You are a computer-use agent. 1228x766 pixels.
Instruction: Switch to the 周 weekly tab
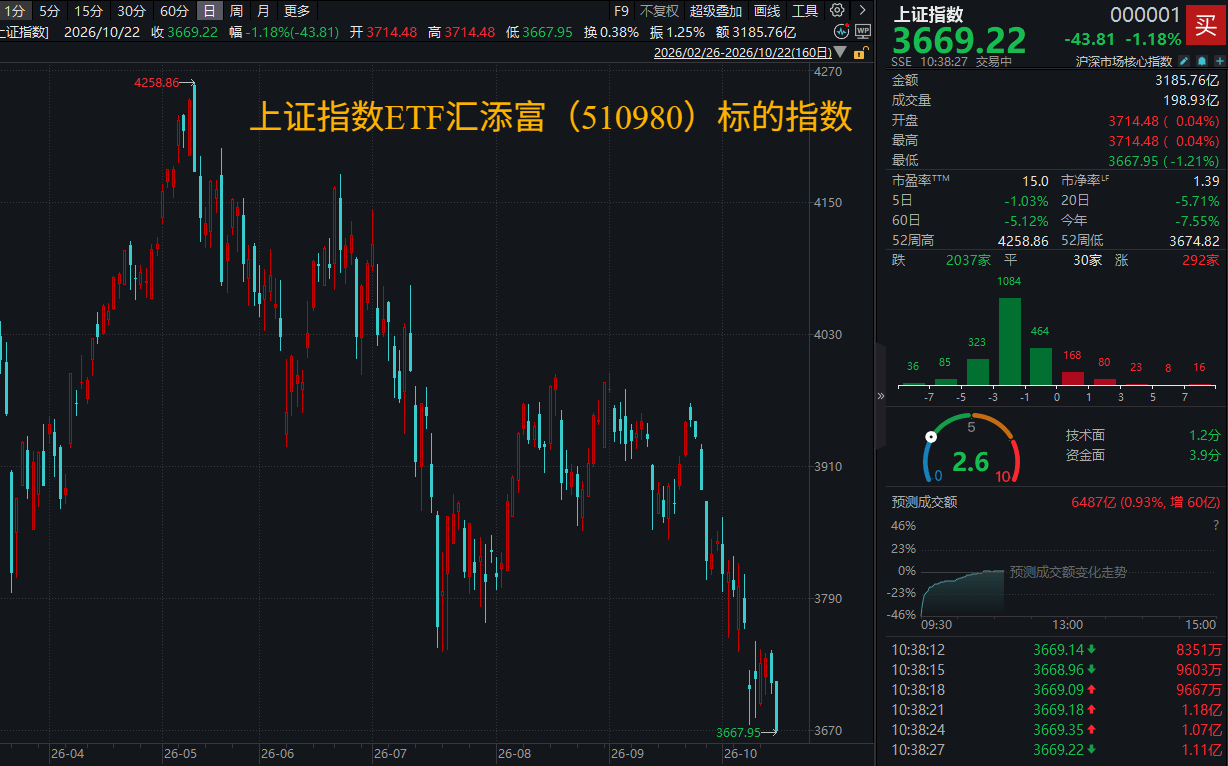pyautogui.click(x=236, y=11)
